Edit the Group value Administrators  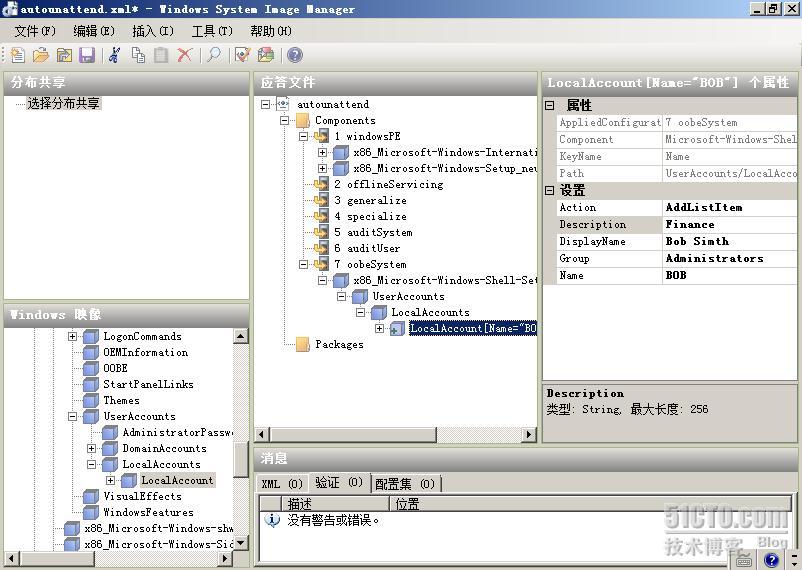(729, 258)
